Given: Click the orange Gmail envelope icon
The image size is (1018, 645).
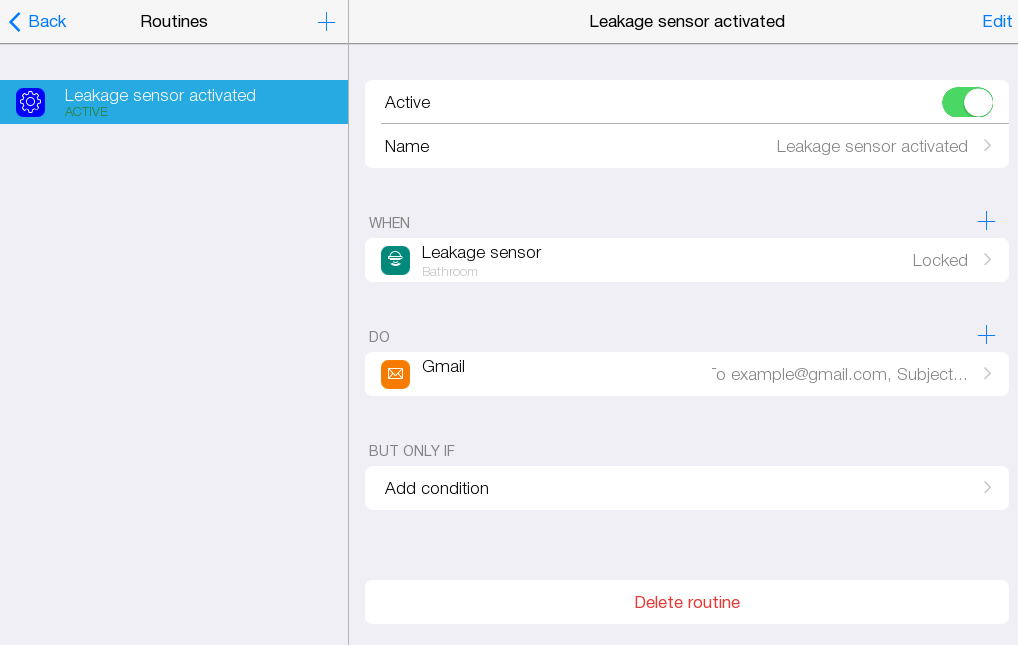Looking at the screenshot, I should click(x=395, y=374).
